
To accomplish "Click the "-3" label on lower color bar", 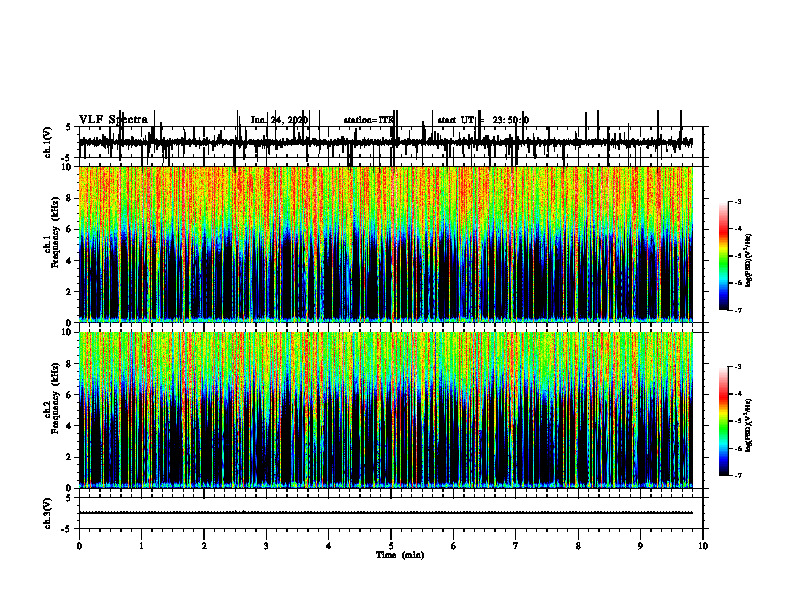I will (x=738, y=367).
